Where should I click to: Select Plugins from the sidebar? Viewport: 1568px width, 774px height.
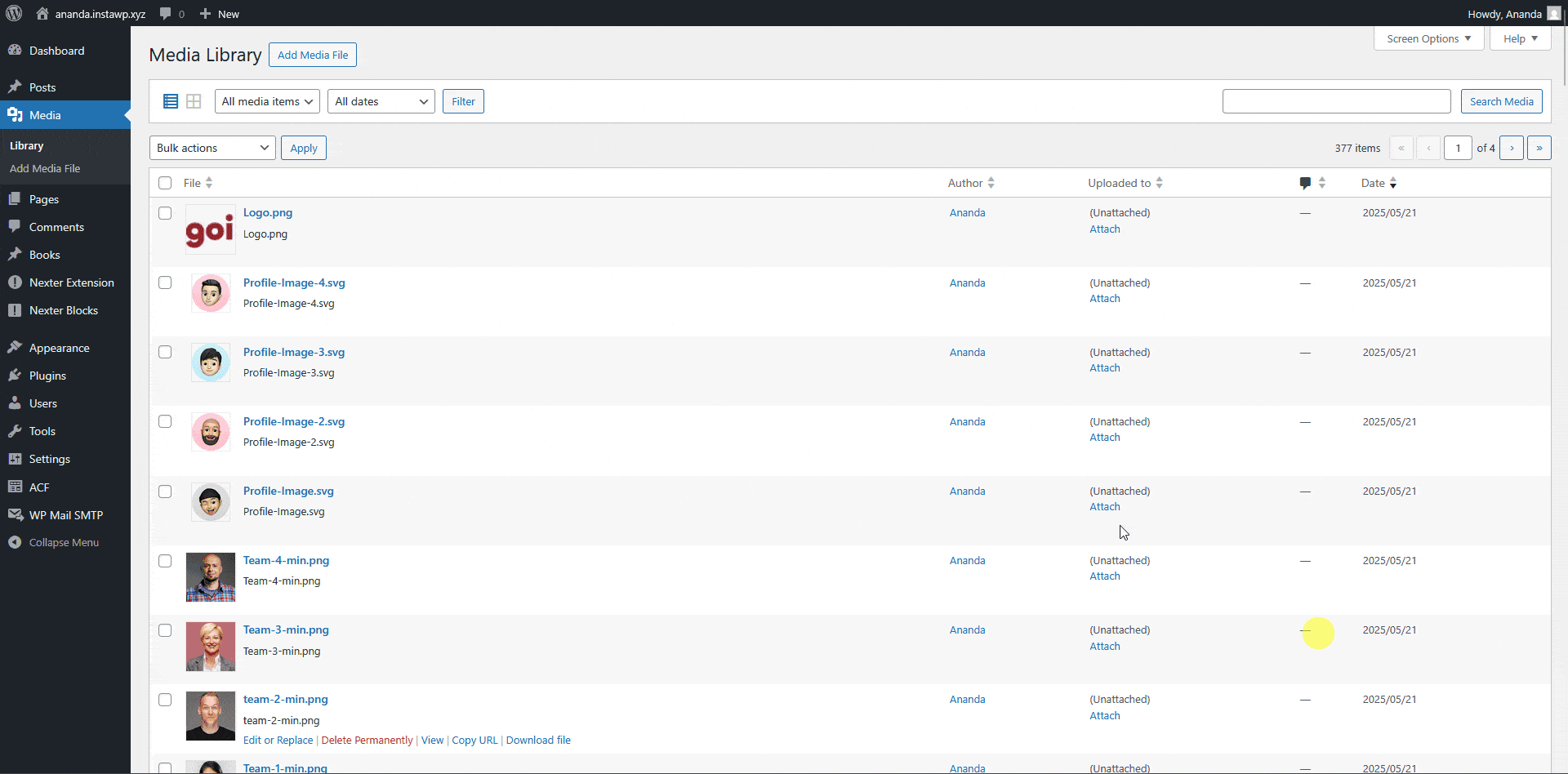pyautogui.click(x=46, y=376)
